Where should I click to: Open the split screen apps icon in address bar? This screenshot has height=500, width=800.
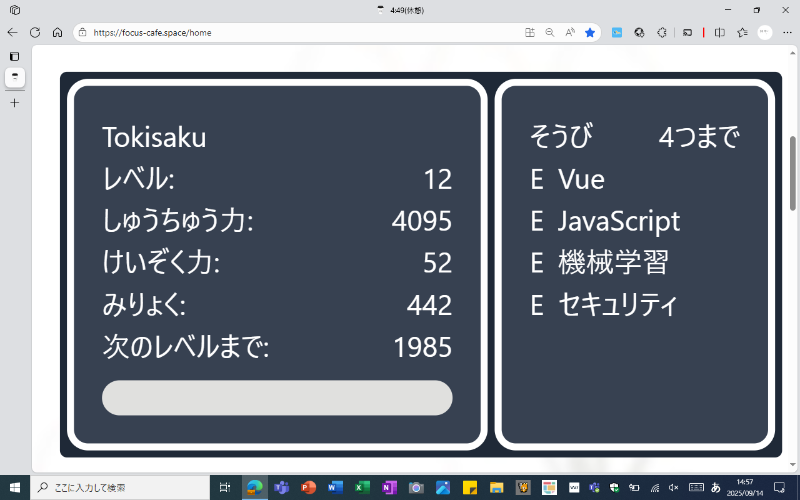point(530,33)
